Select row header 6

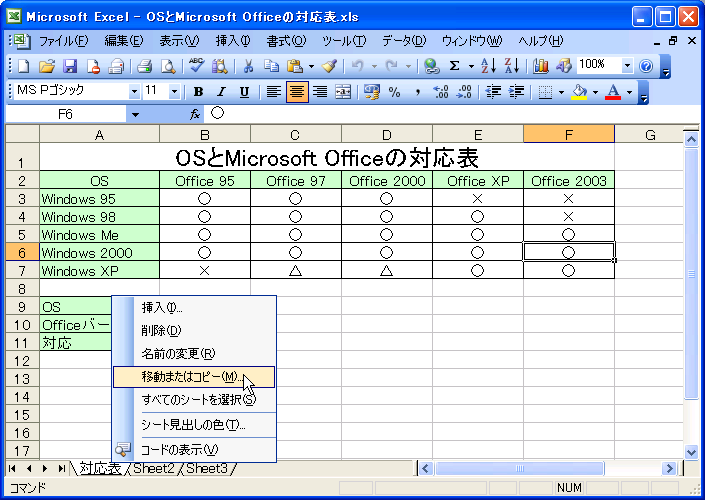pos(22,253)
